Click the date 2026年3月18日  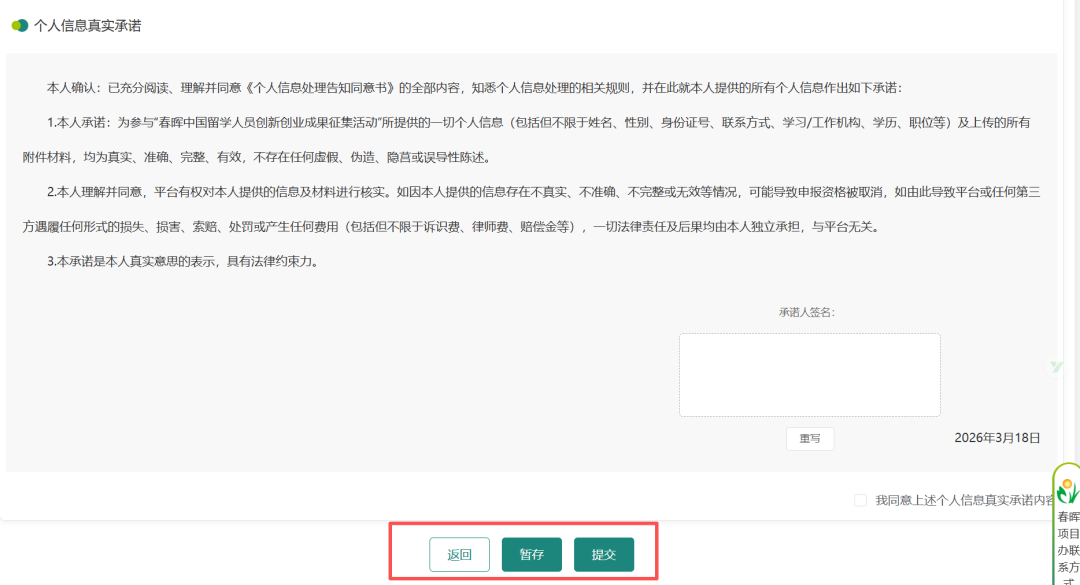(x=997, y=438)
